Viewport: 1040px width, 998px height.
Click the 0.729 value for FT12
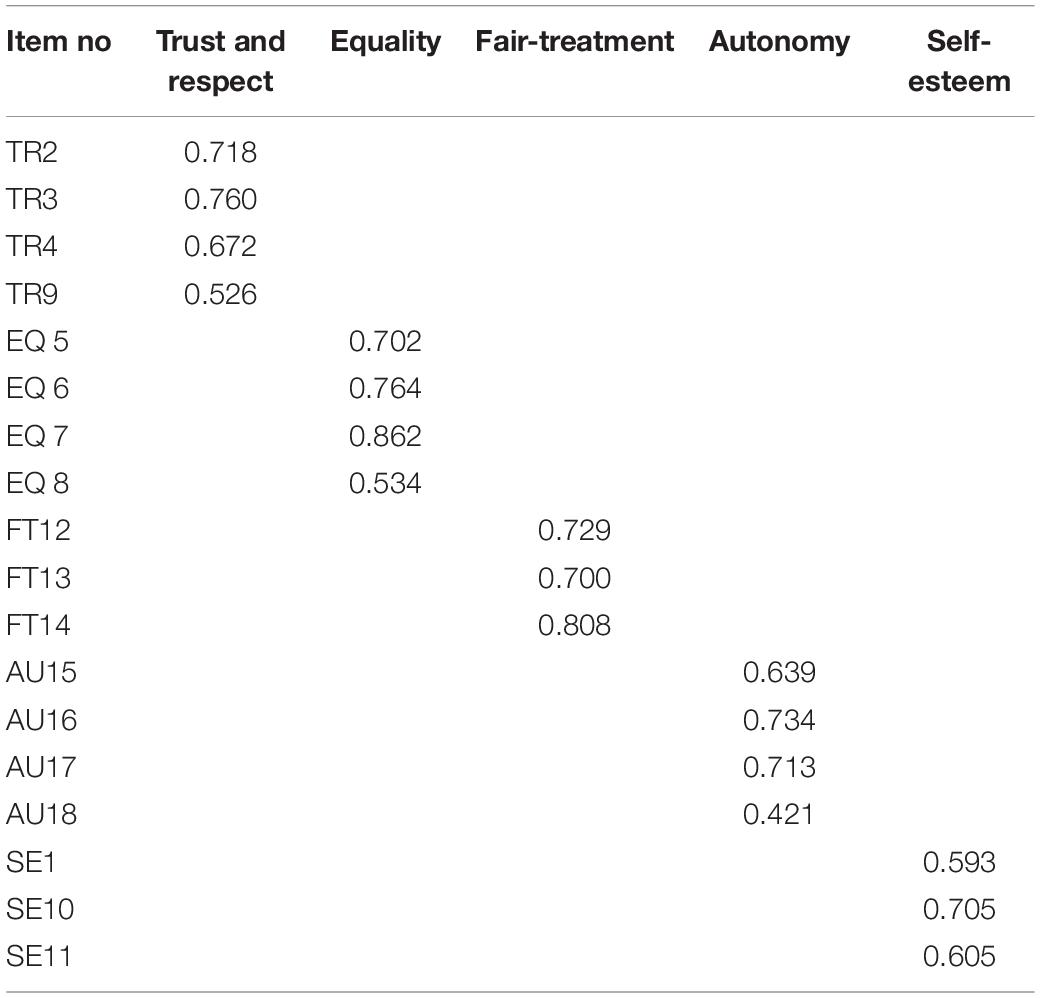[574, 530]
